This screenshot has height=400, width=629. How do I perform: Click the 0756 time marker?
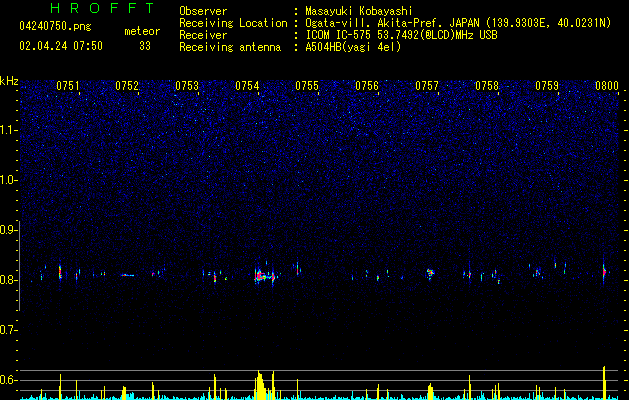367,86
